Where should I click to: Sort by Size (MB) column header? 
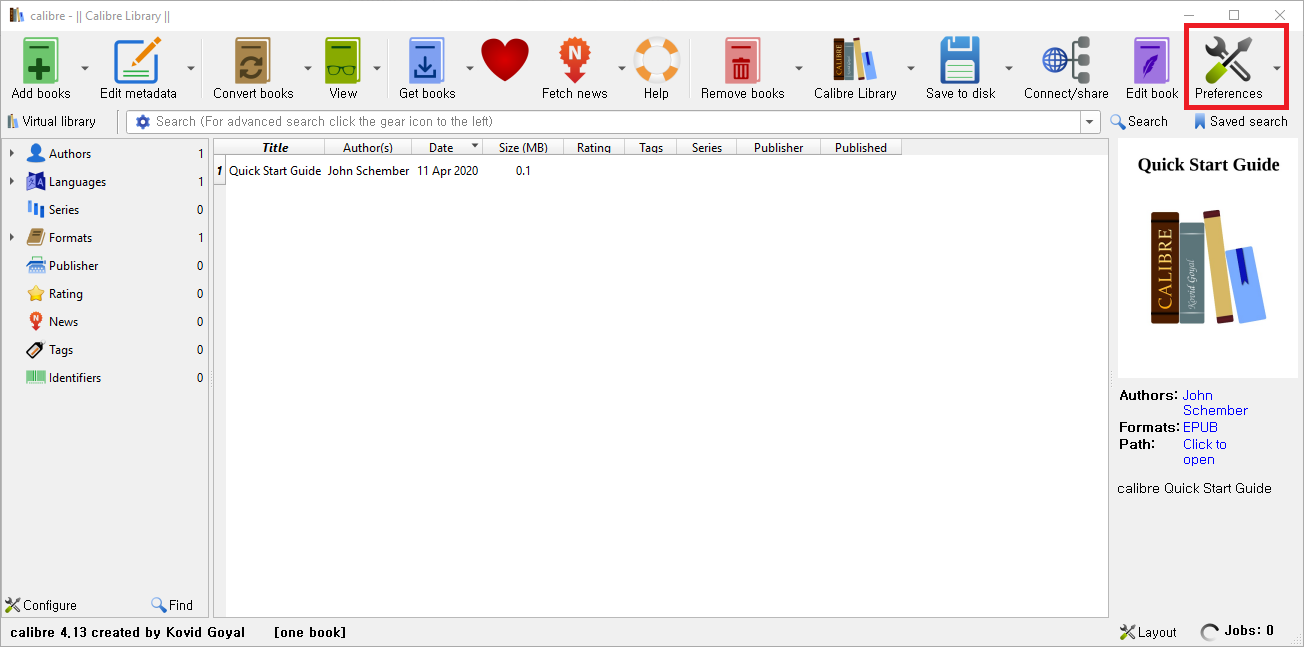coord(523,147)
